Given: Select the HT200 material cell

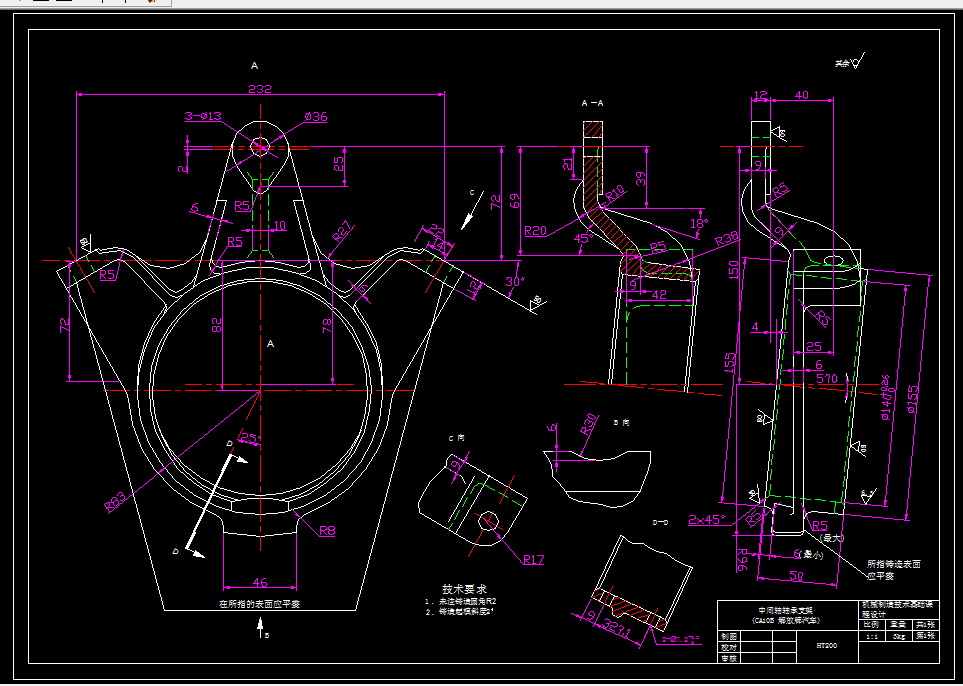Looking at the screenshot, I should (x=826, y=645).
